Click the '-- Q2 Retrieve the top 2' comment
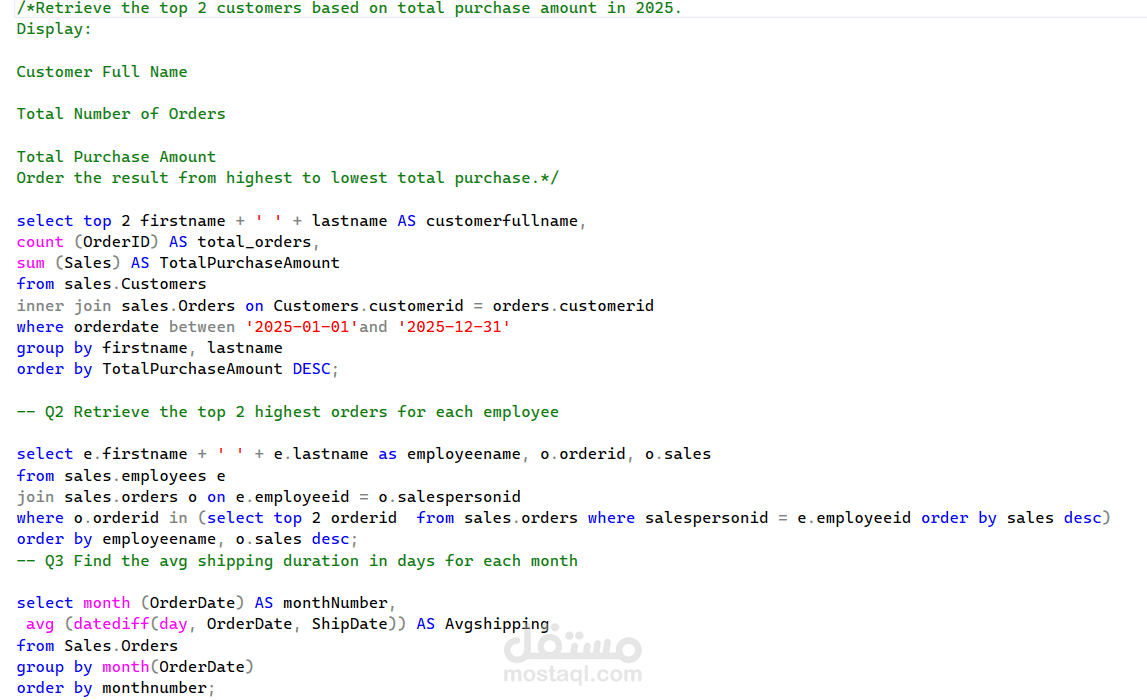 point(287,412)
